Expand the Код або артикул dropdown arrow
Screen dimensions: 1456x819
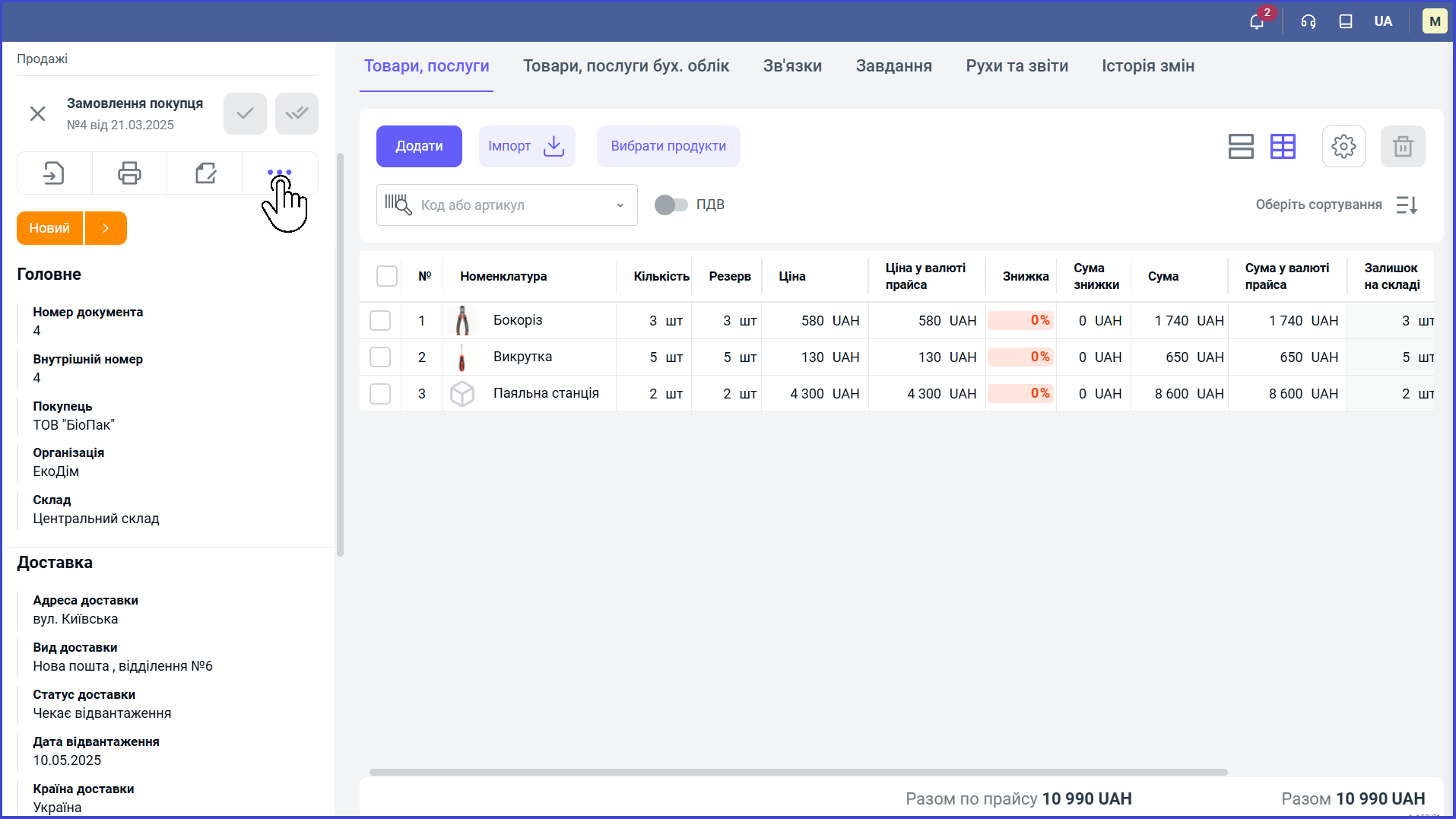pos(620,205)
